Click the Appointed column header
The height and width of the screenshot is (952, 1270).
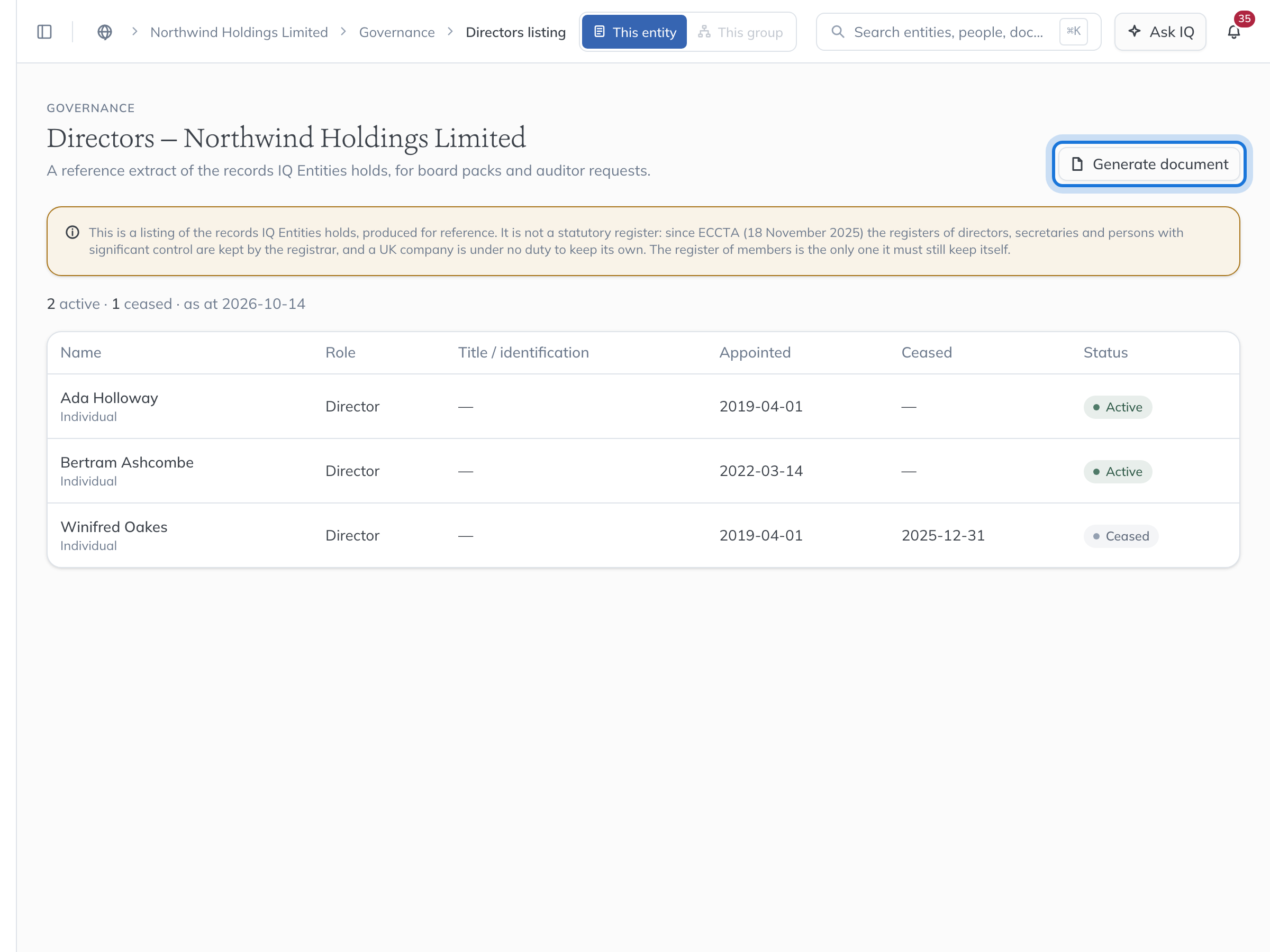click(755, 352)
